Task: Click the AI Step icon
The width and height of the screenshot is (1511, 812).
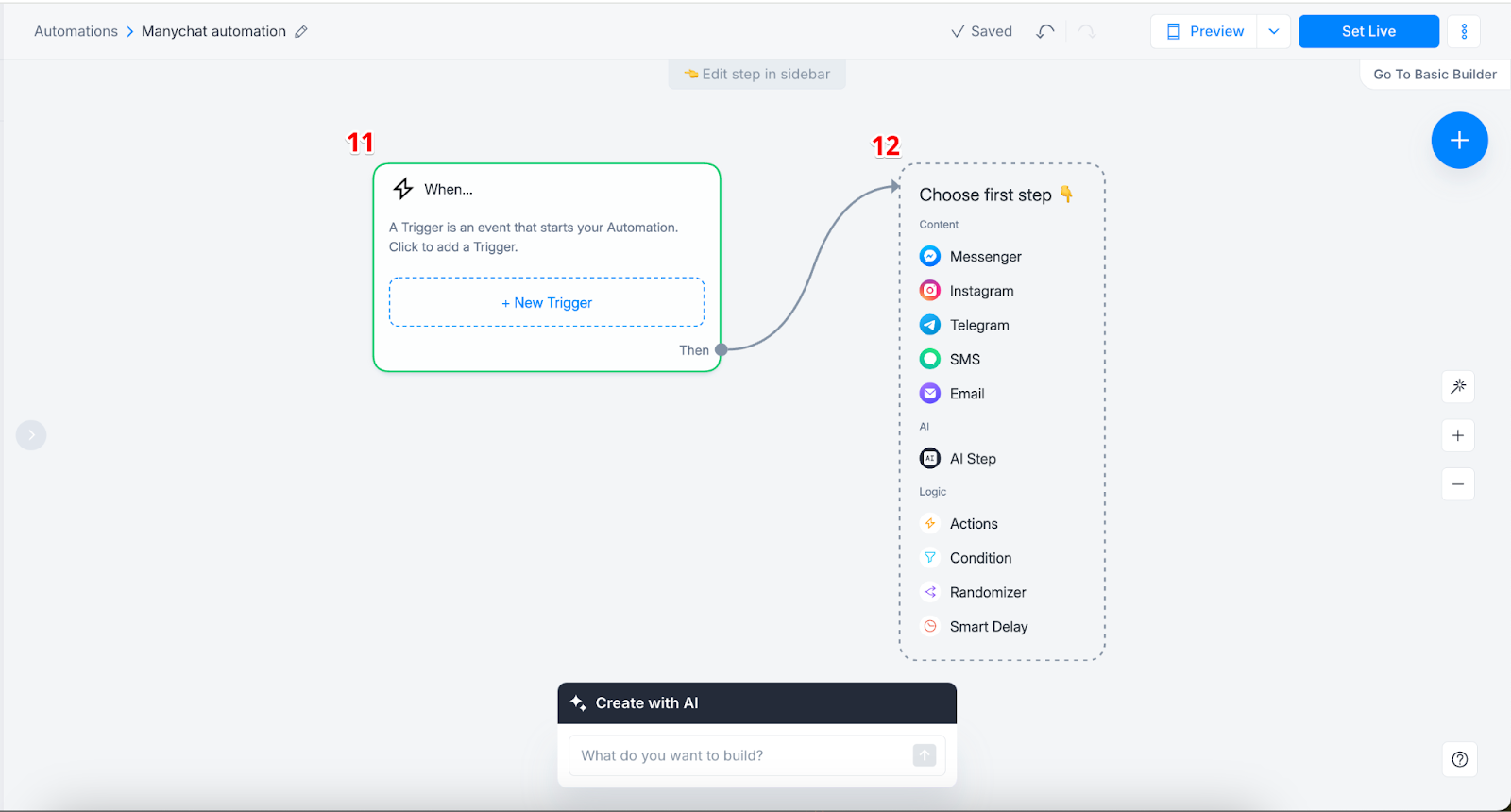Action: 930,458
